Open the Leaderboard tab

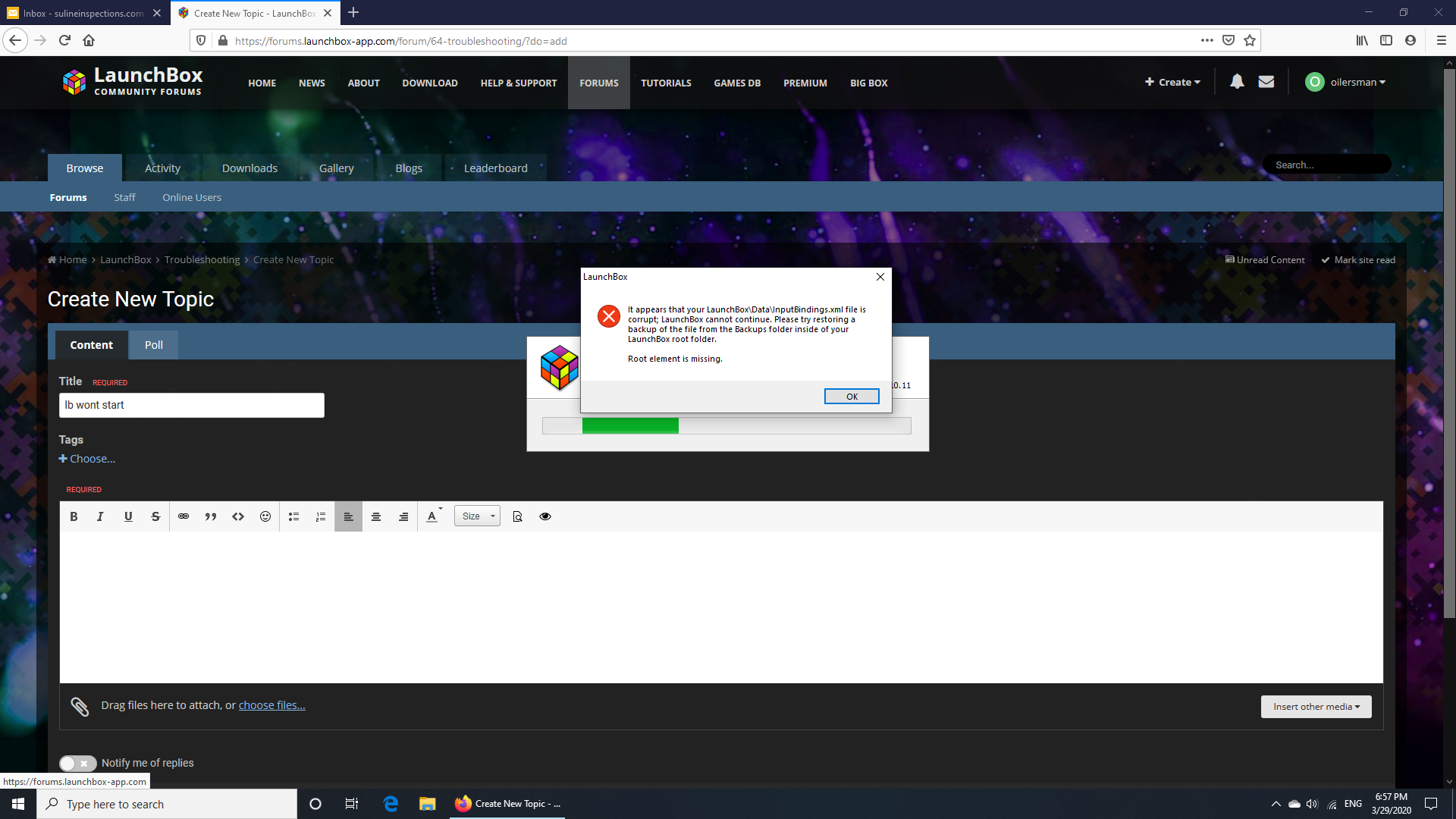[496, 168]
